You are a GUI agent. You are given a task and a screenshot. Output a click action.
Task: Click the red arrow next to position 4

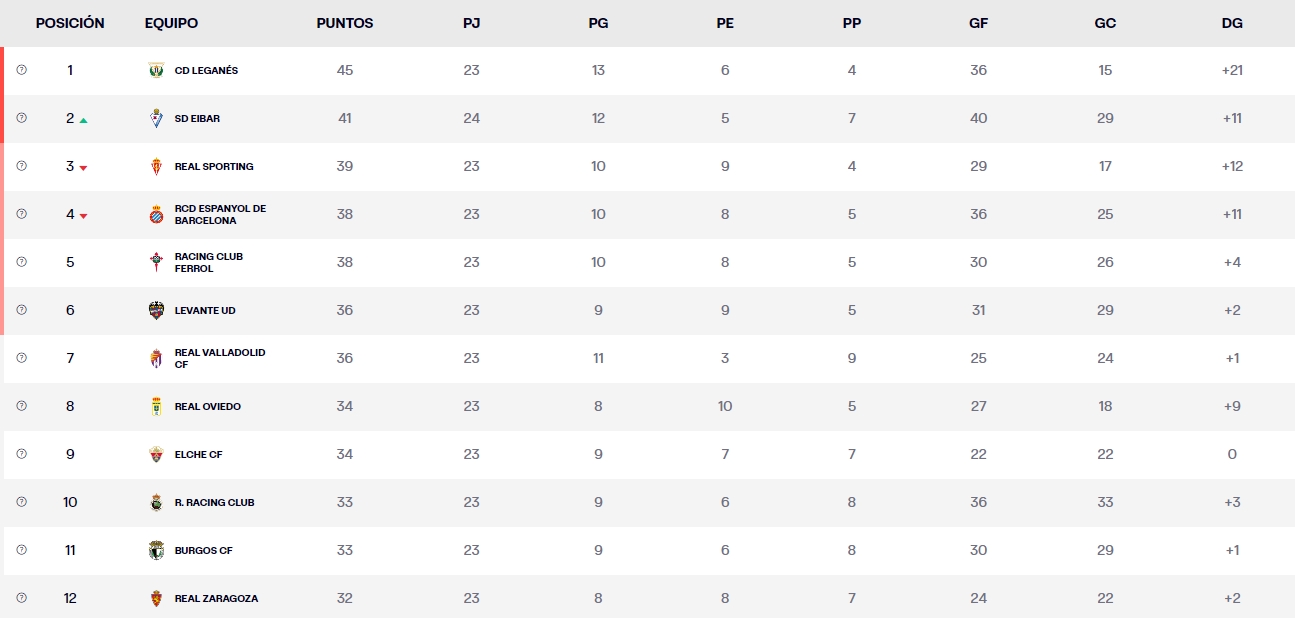[x=85, y=215]
